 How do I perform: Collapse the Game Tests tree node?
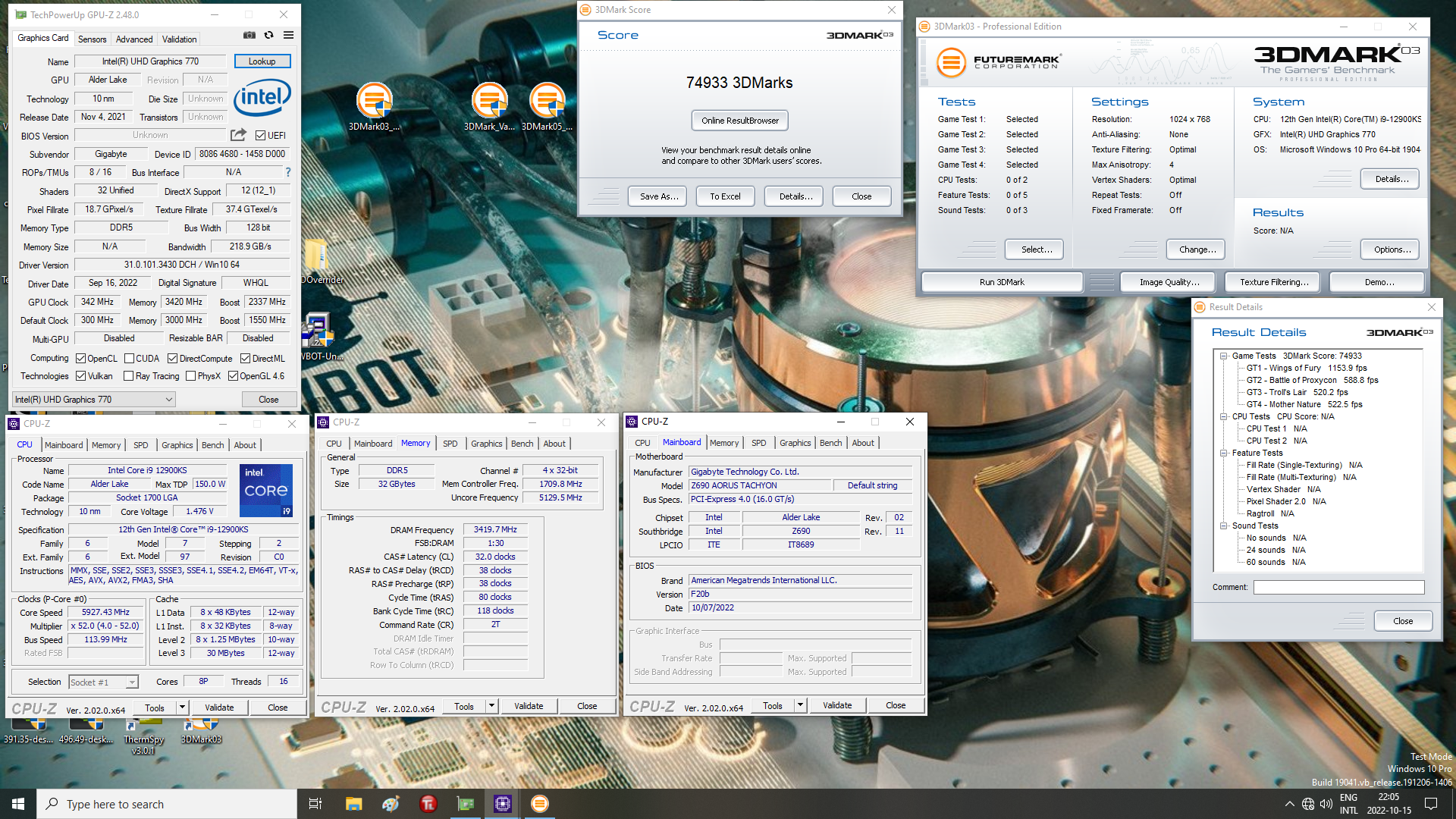(x=1223, y=356)
